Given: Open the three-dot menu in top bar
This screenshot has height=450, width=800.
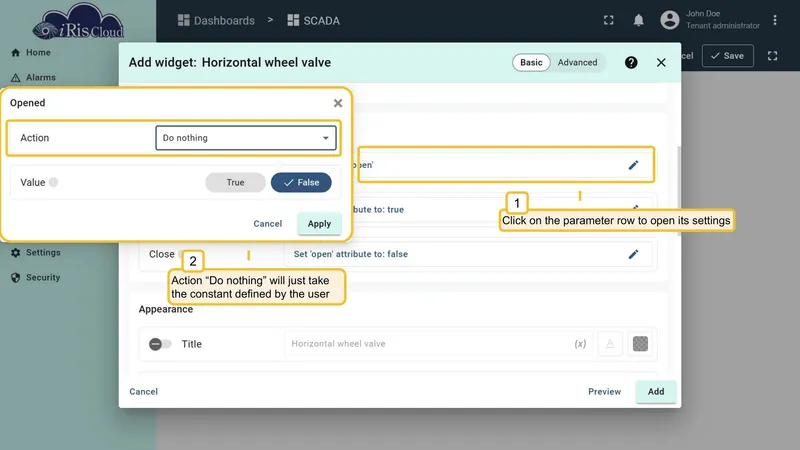Looking at the screenshot, I should [x=774, y=20].
